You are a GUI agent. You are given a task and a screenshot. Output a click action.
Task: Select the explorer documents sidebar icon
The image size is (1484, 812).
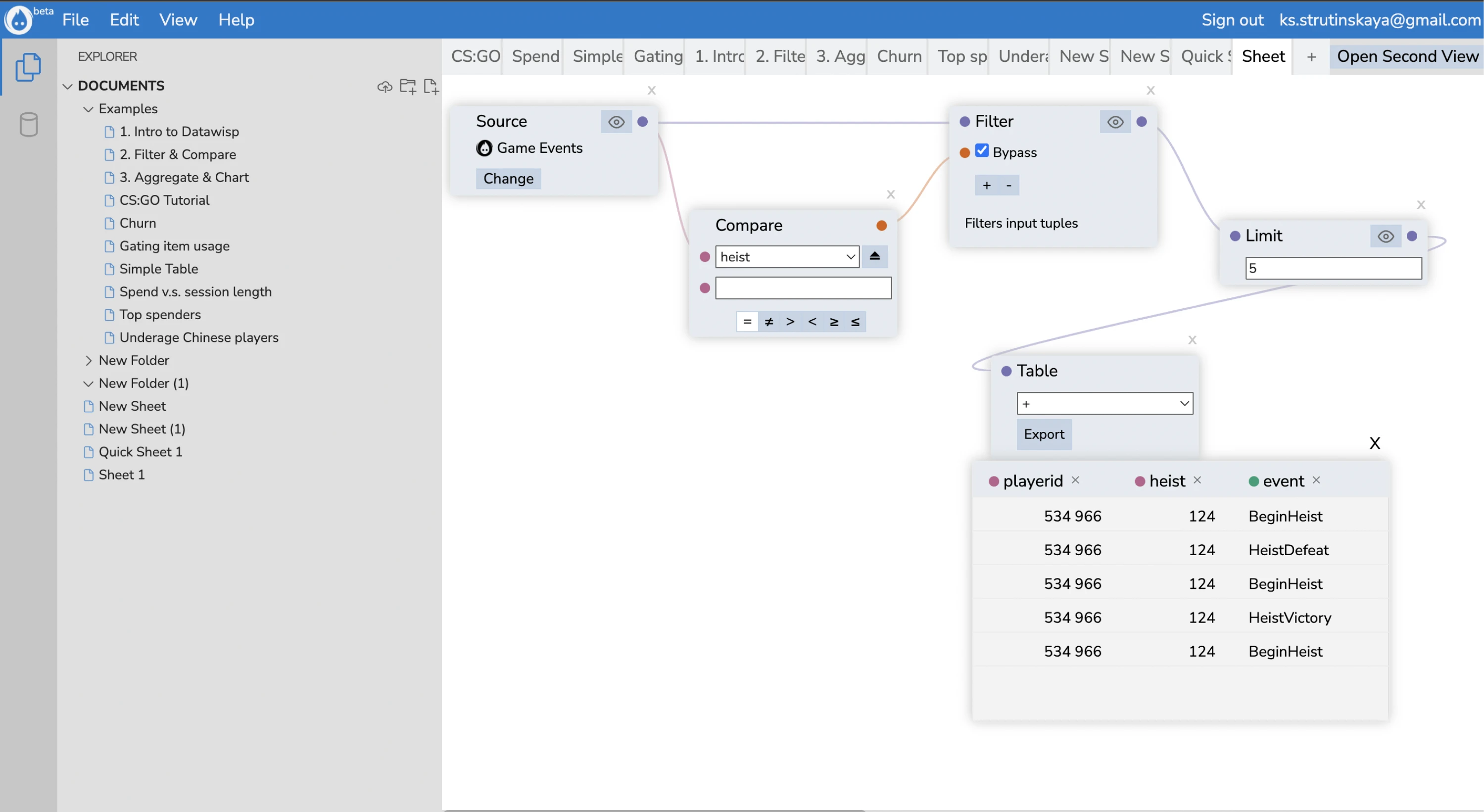pyautogui.click(x=28, y=67)
